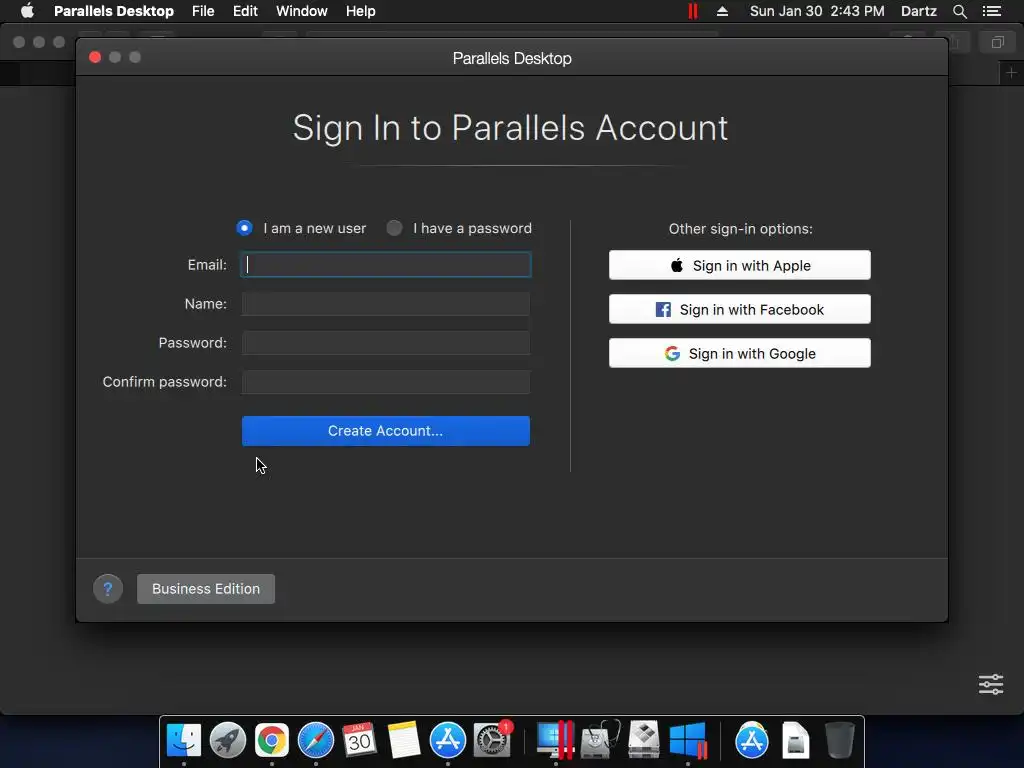Viewport: 1024px width, 768px height.
Task: Open the Window menu
Action: point(302,11)
